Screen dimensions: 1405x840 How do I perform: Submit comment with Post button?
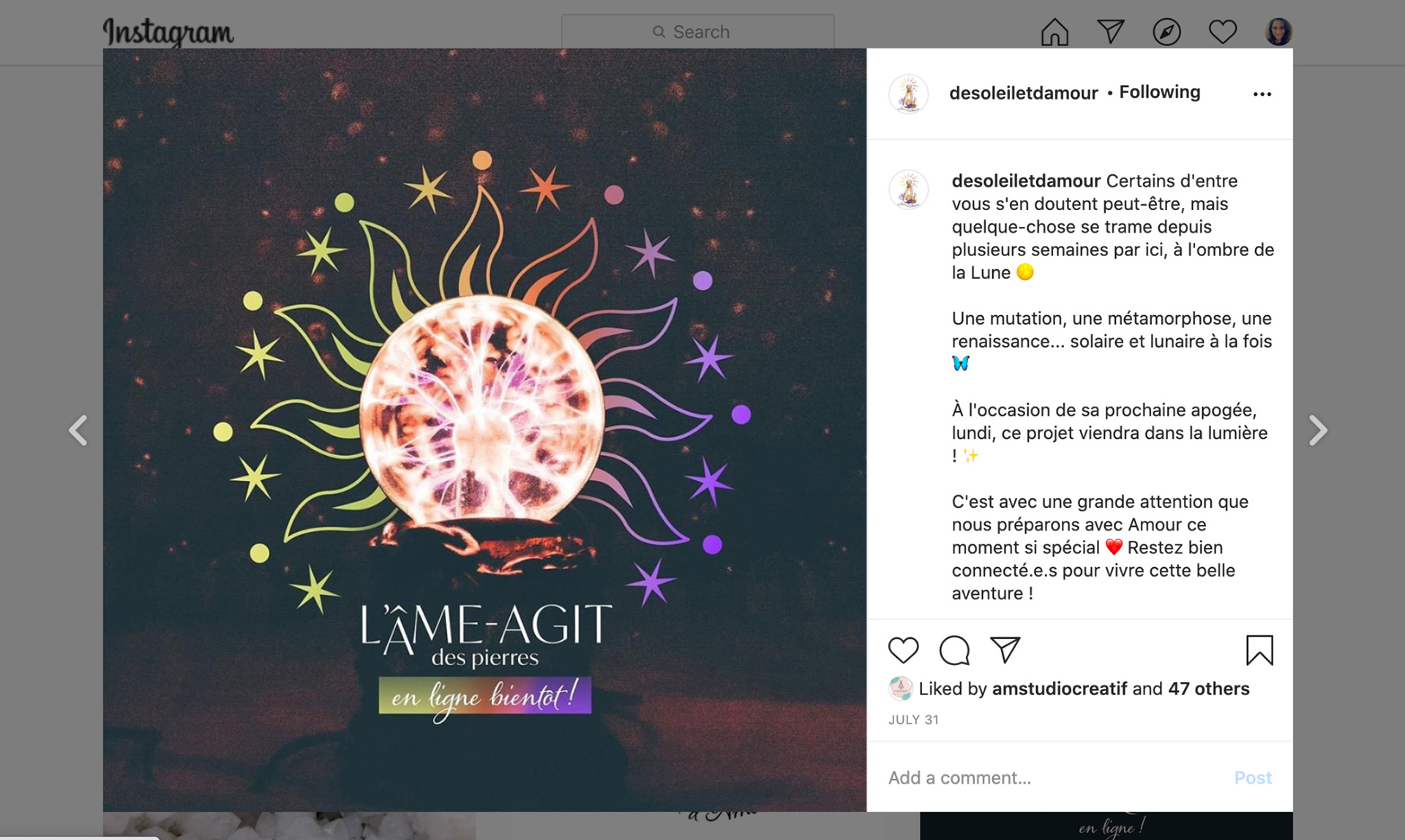click(1253, 778)
